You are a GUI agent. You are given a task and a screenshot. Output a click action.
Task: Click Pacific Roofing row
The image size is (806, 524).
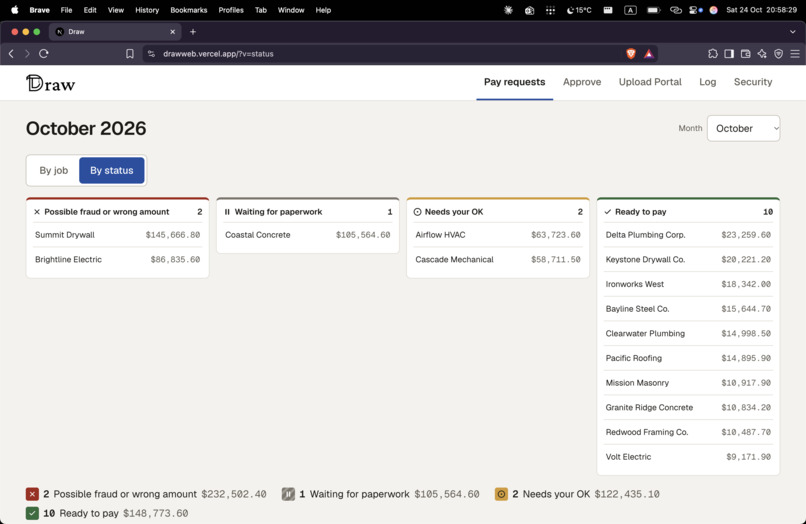688,358
